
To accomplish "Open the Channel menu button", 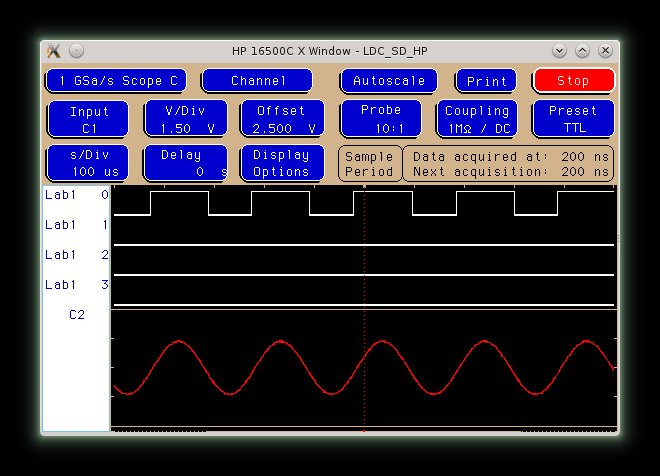I will click(x=257, y=81).
